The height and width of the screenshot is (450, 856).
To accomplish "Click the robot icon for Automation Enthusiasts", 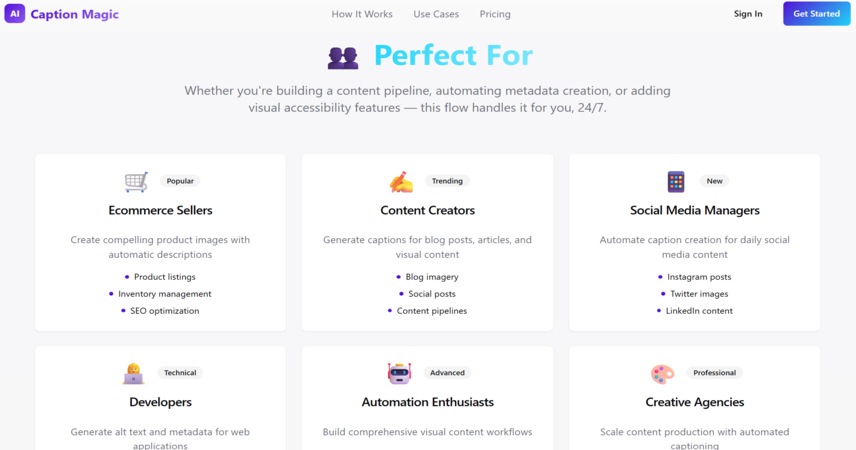I will 399,374.
